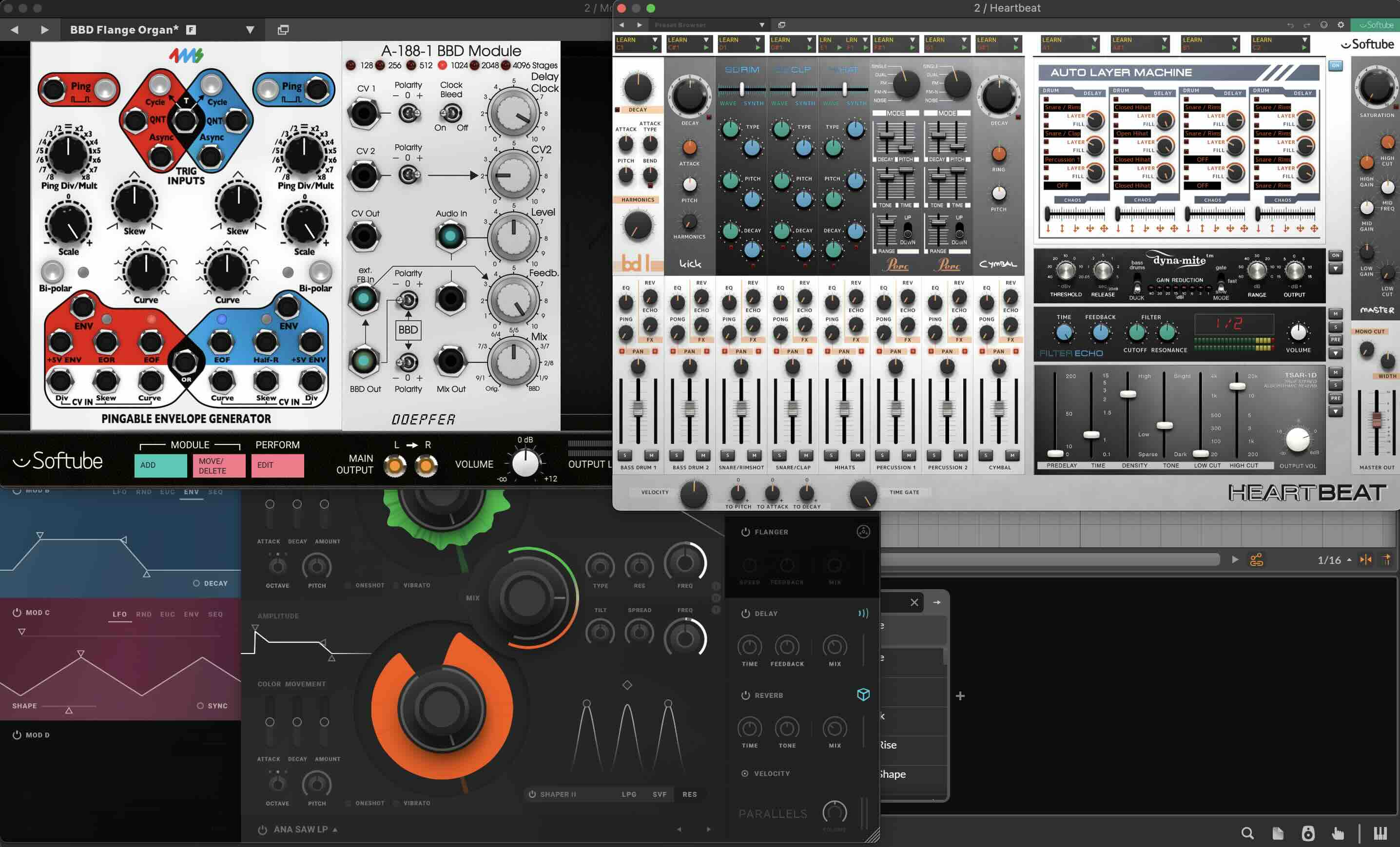Click the Time Gate knob in Heartbeat
The width and height of the screenshot is (1400, 847).
(863, 494)
